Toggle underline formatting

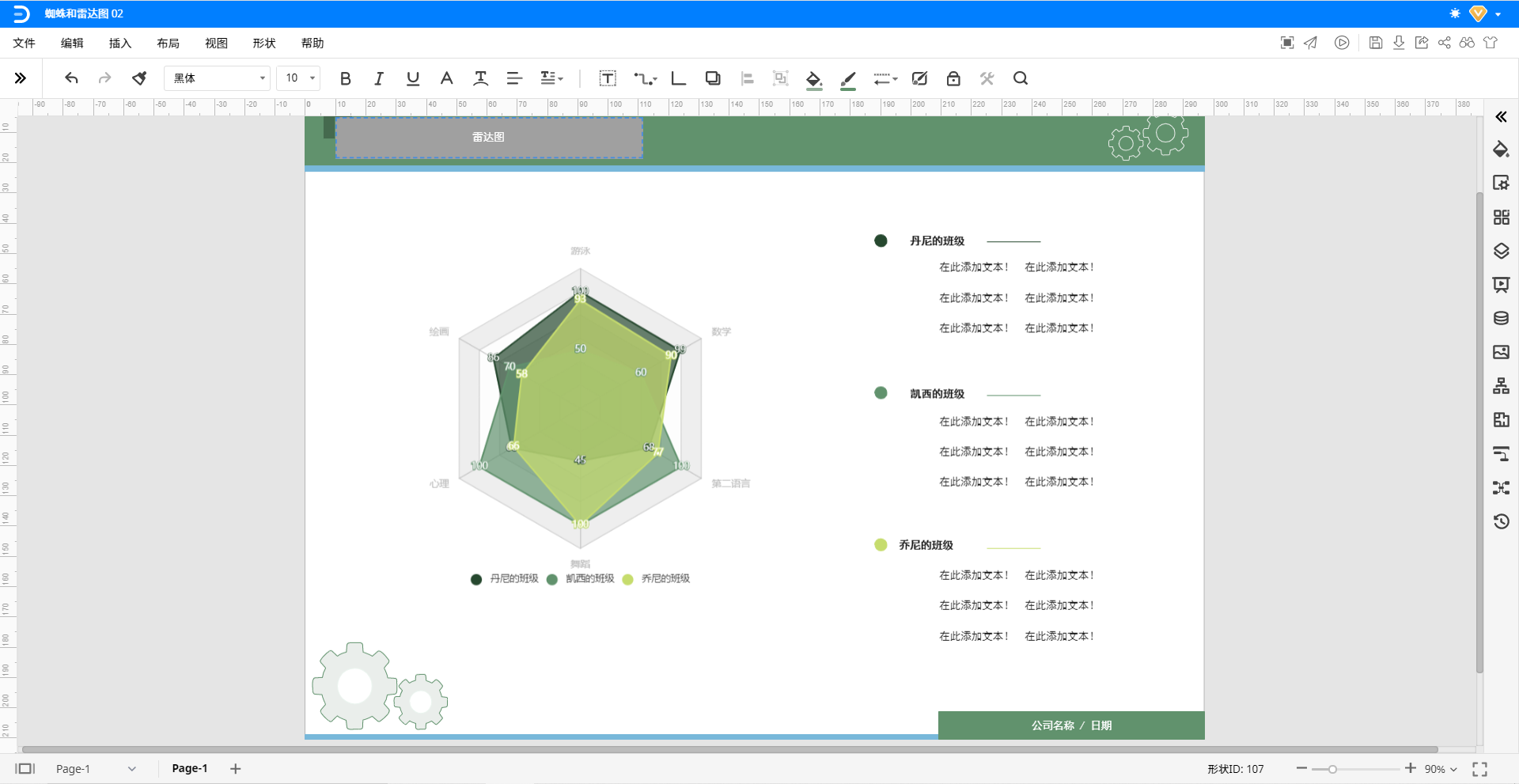click(x=412, y=78)
